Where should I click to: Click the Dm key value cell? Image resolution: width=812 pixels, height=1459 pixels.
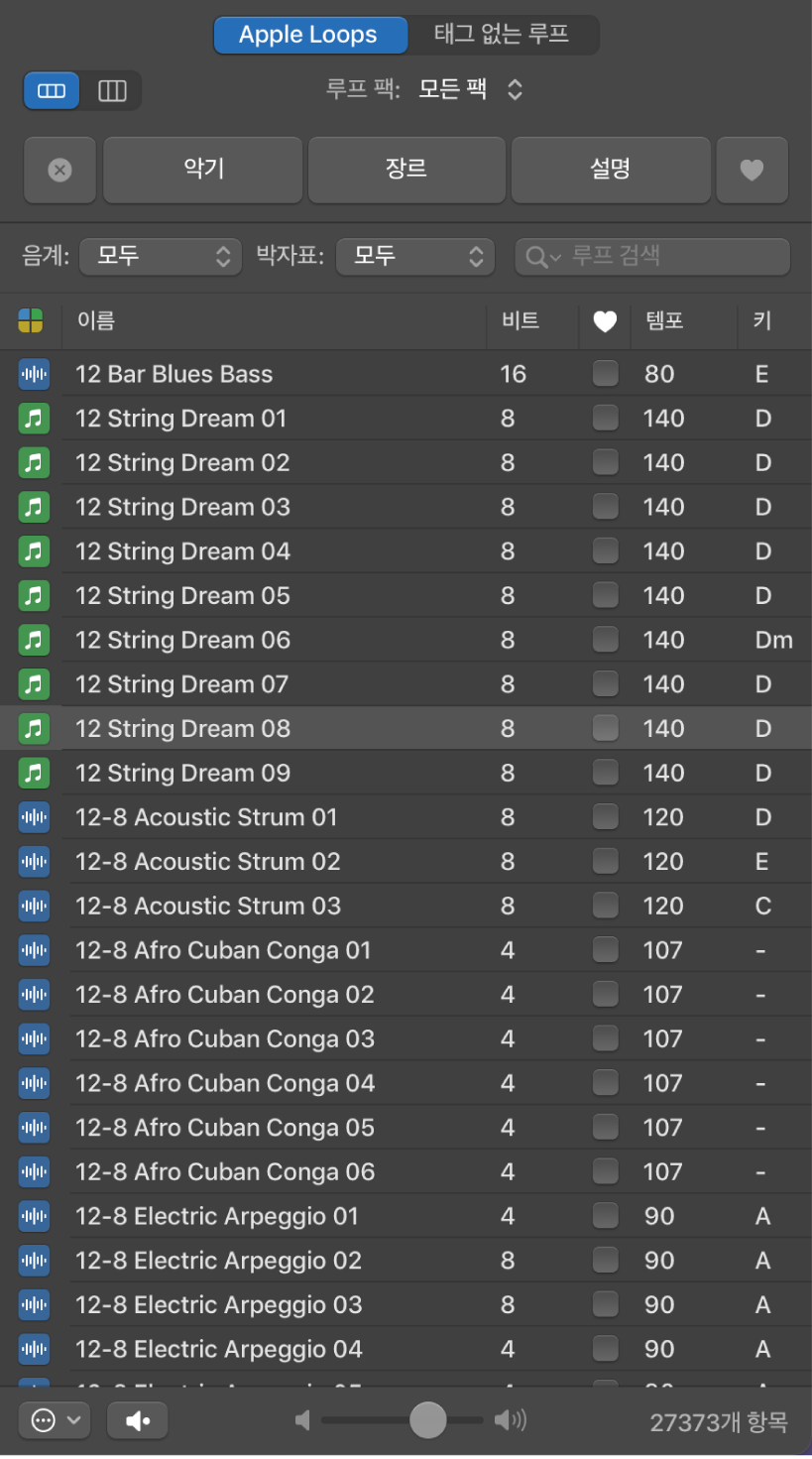(x=773, y=640)
